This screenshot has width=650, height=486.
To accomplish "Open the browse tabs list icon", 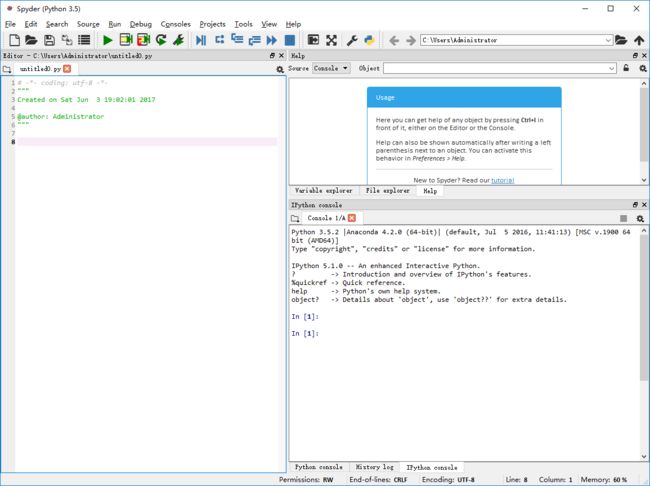I will click(84, 40).
